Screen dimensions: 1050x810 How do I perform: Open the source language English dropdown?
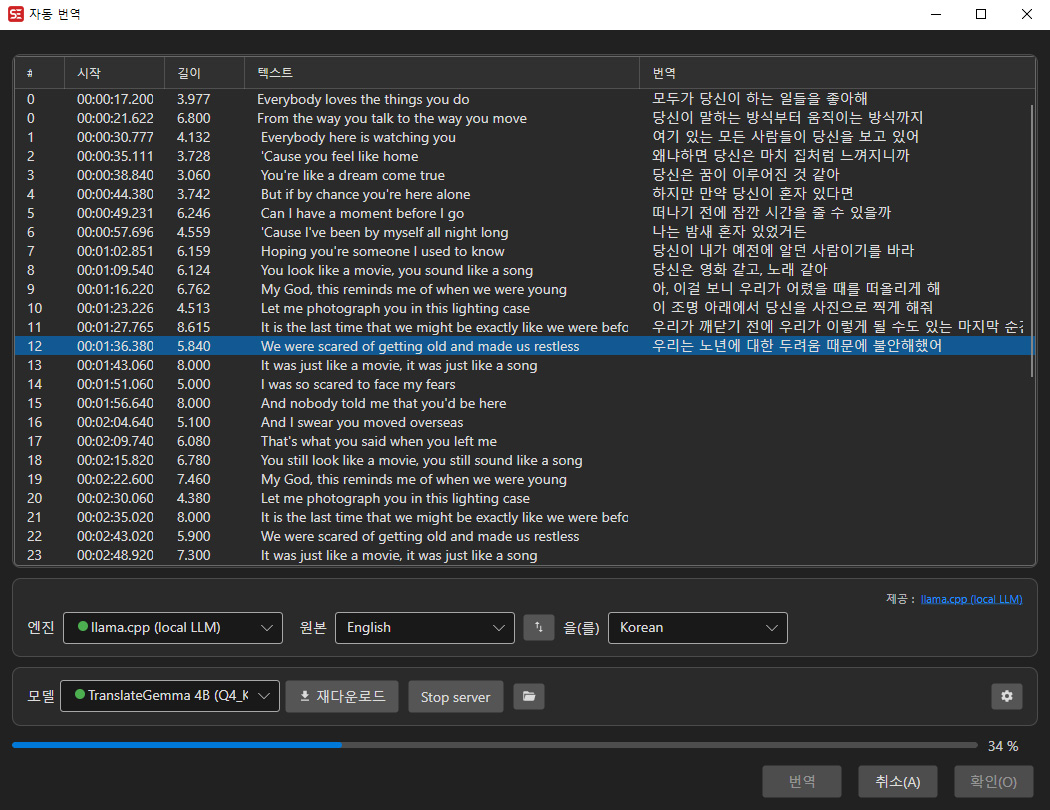pyautogui.click(x=425, y=627)
